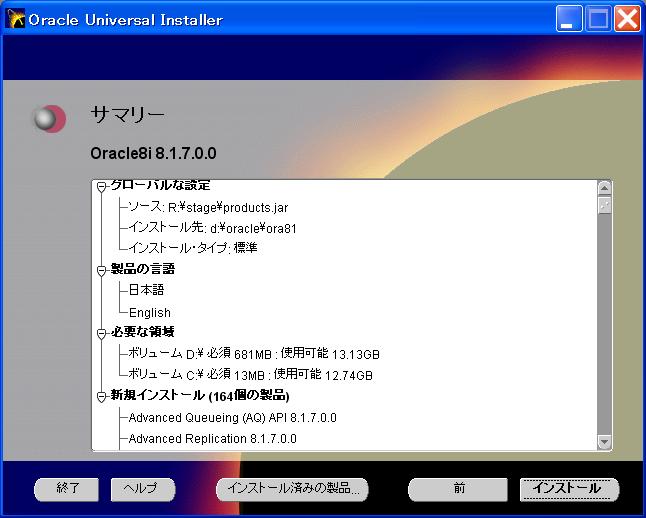Screen dimensions: 646x518
Task: Collapse the グローバルな設定 tree node
Action: (x=101, y=187)
